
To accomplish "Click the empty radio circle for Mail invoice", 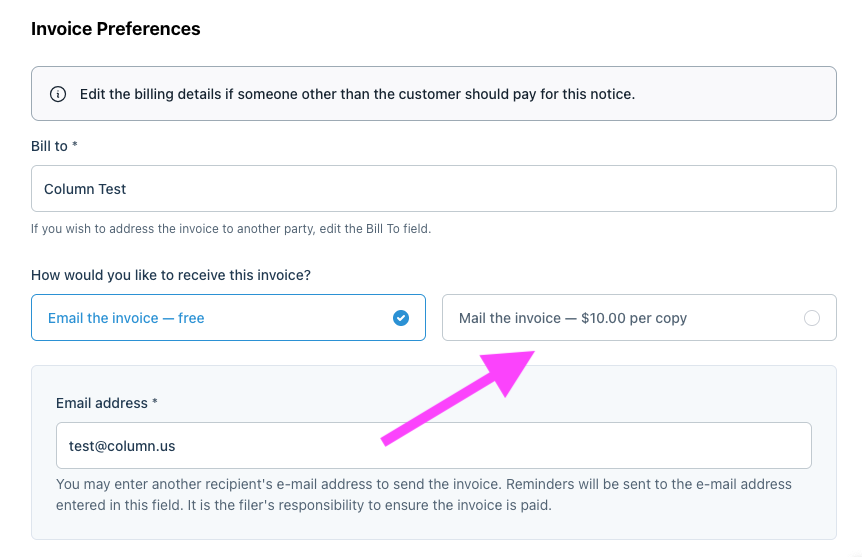I will (811, 318).
